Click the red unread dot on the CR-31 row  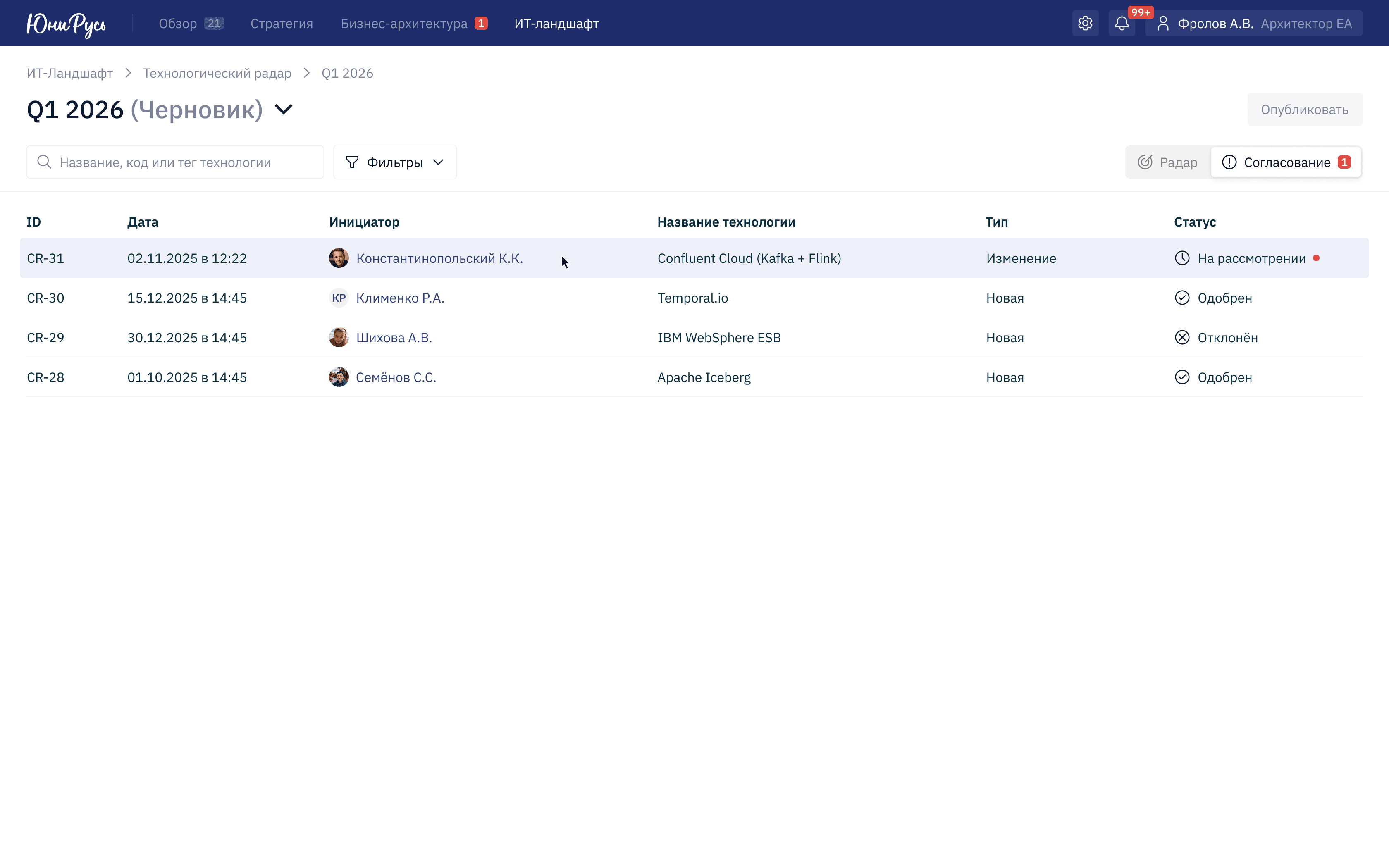click(1316, 258)
